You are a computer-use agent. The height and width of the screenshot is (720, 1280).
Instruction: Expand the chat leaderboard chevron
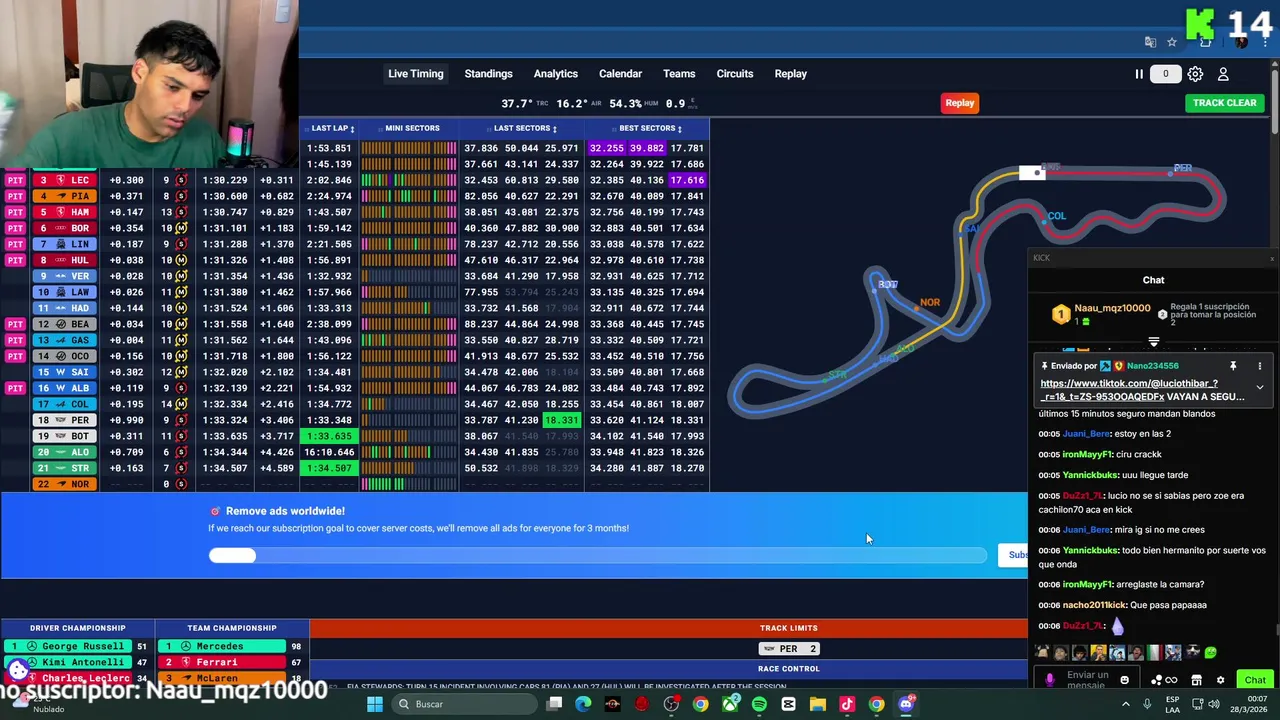[1154, 343]
